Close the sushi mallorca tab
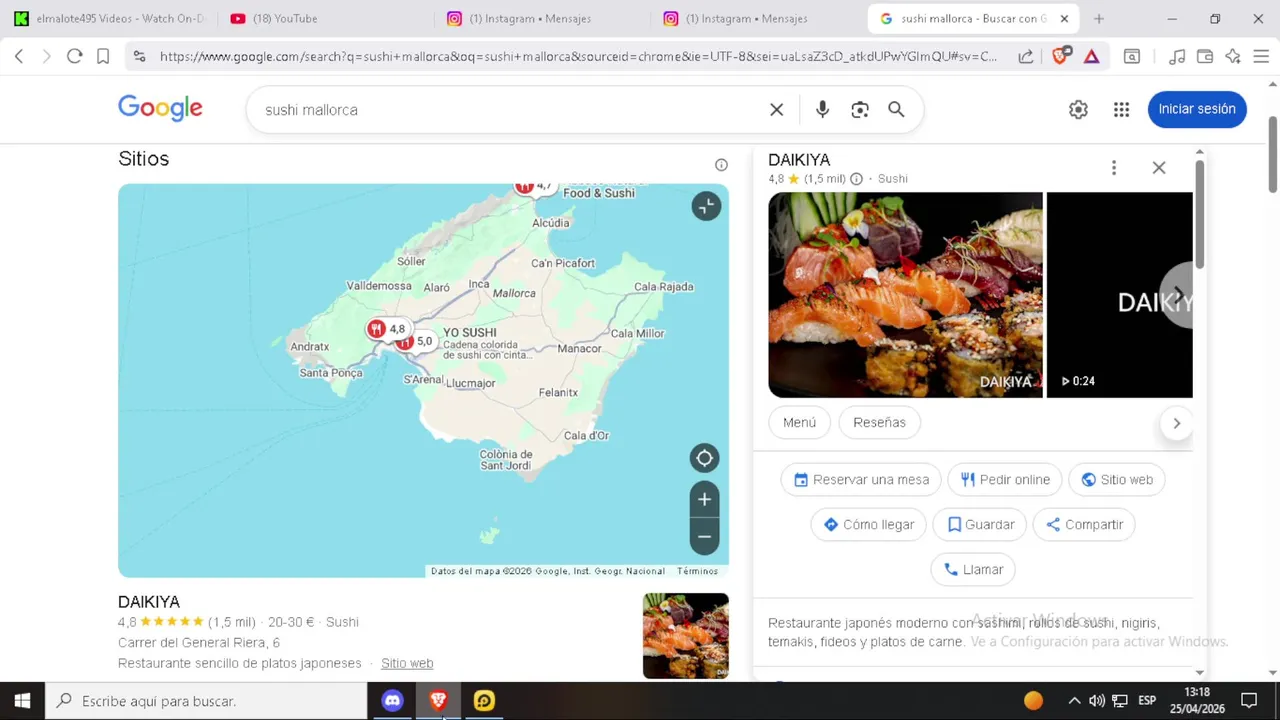The width and height of the screenshot is (1280, 720). click(x=1064, y=18)
